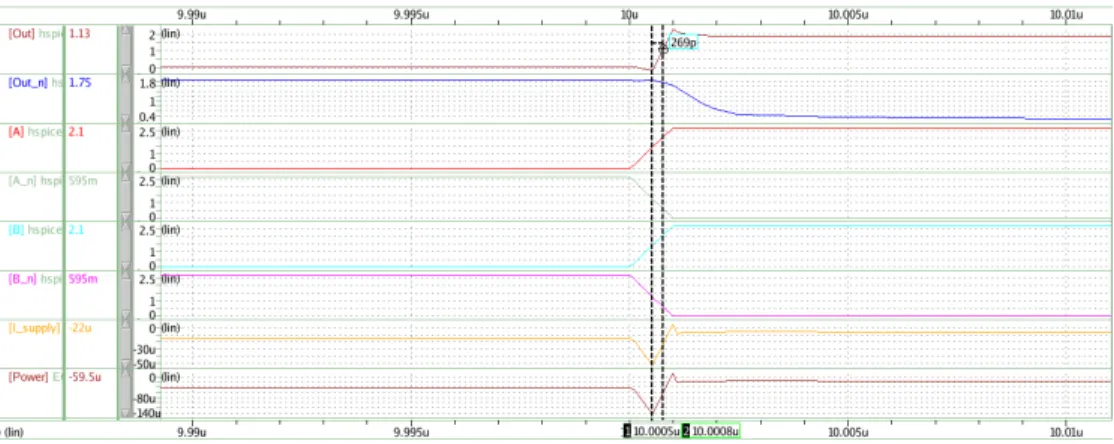This screenshot has width=1114, height=444.
Task: Click the down arrow of Out_n panel
Action: tap(126, 119)
